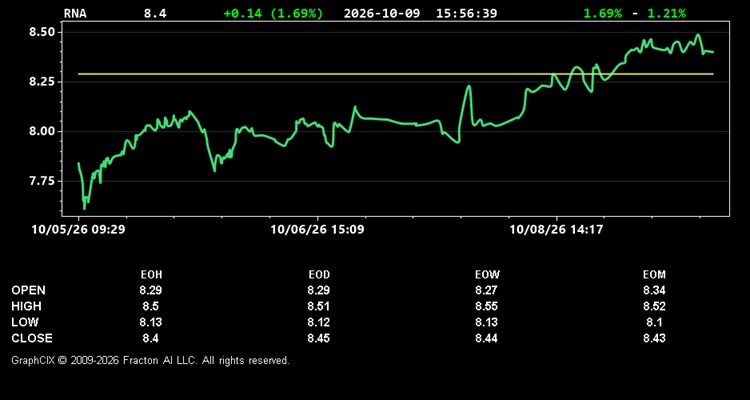Click the RNA ticker symbol
Screen dimensions: 750x400
click(x=75, y=13)
